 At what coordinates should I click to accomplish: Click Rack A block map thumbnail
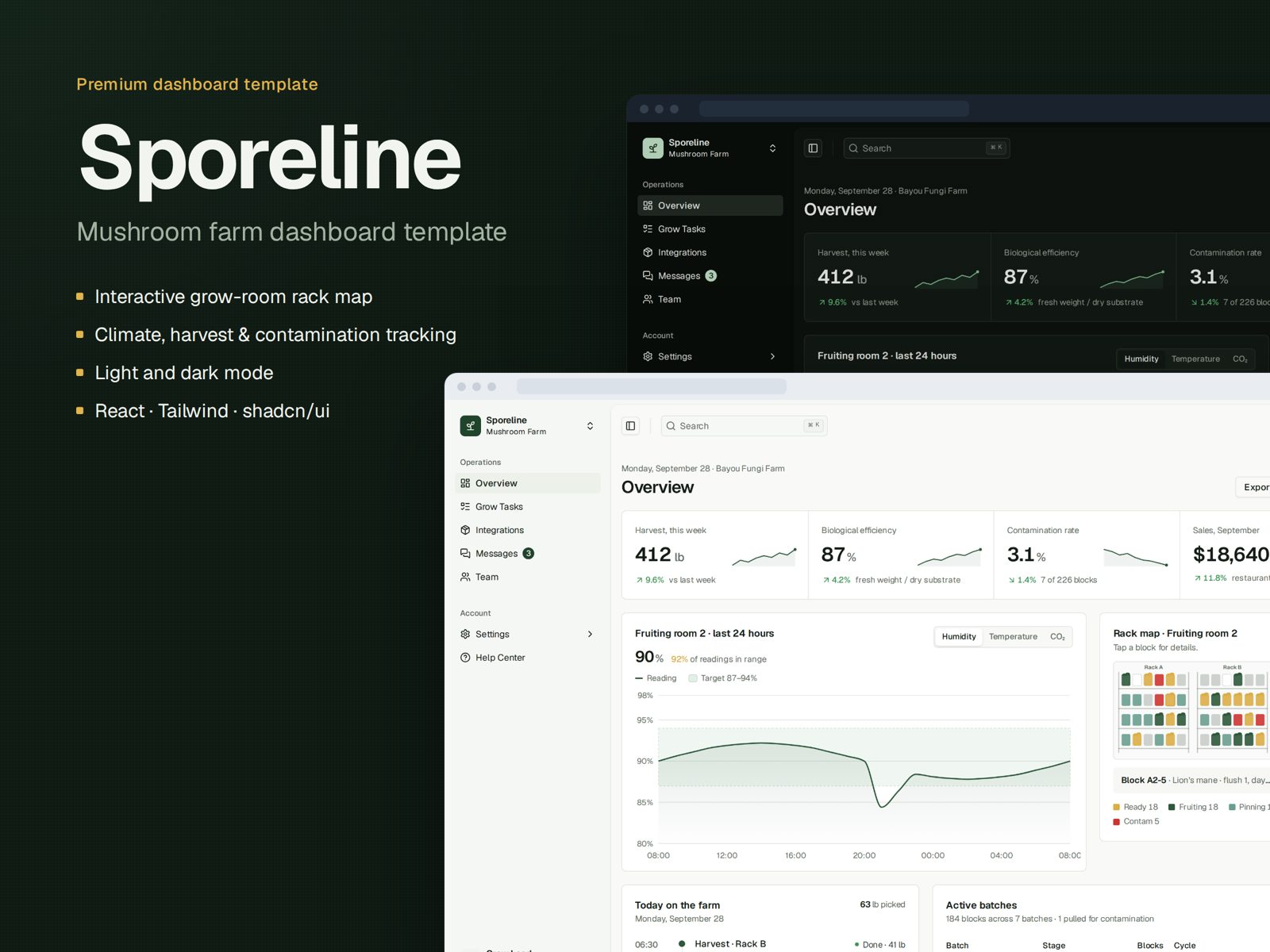coord(1153,708)
